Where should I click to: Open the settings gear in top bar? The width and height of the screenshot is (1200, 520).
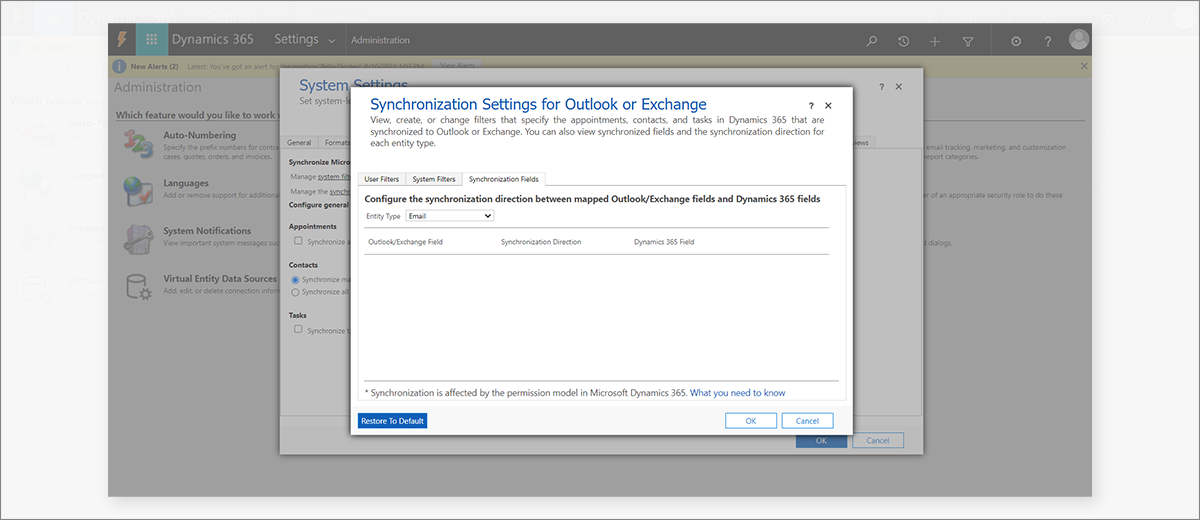click(x=1016, y=41)
